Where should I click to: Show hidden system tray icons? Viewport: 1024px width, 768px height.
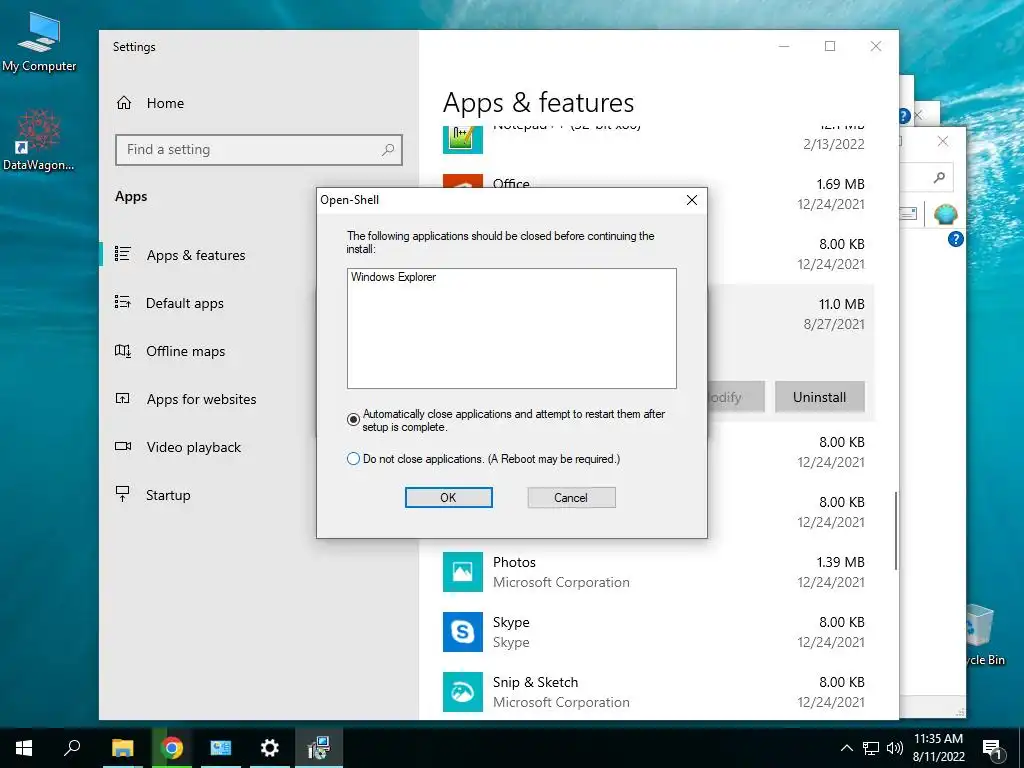[846, 748]
